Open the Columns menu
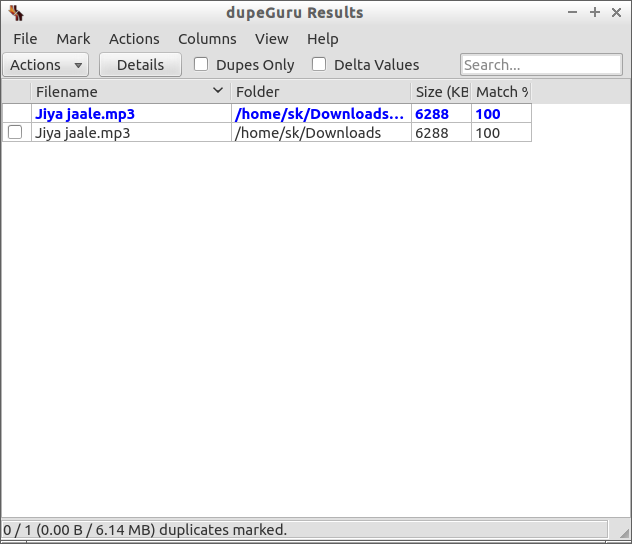The height and width of the screenshot is (544, 632). pyautogui.click(x=207, y=39)
